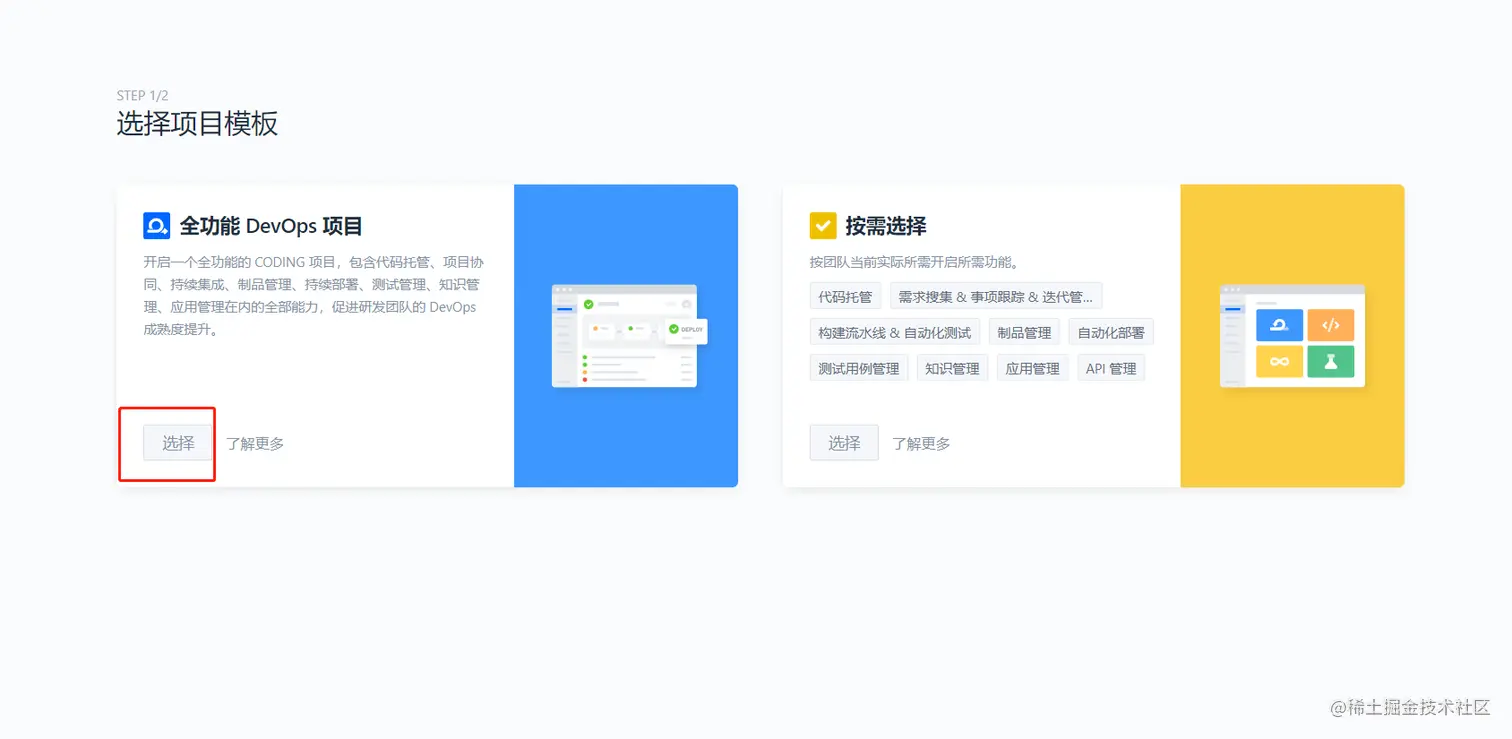Click 选择 button under 全功能 DevOps 项目
Screen dimensions: 1512x739
[178, 443]
